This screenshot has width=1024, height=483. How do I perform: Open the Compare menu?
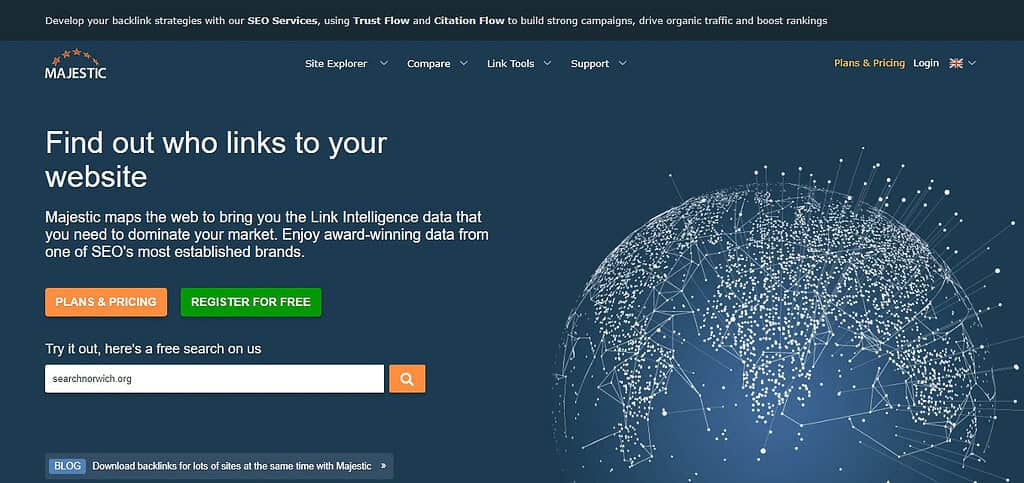click(428, 63)
